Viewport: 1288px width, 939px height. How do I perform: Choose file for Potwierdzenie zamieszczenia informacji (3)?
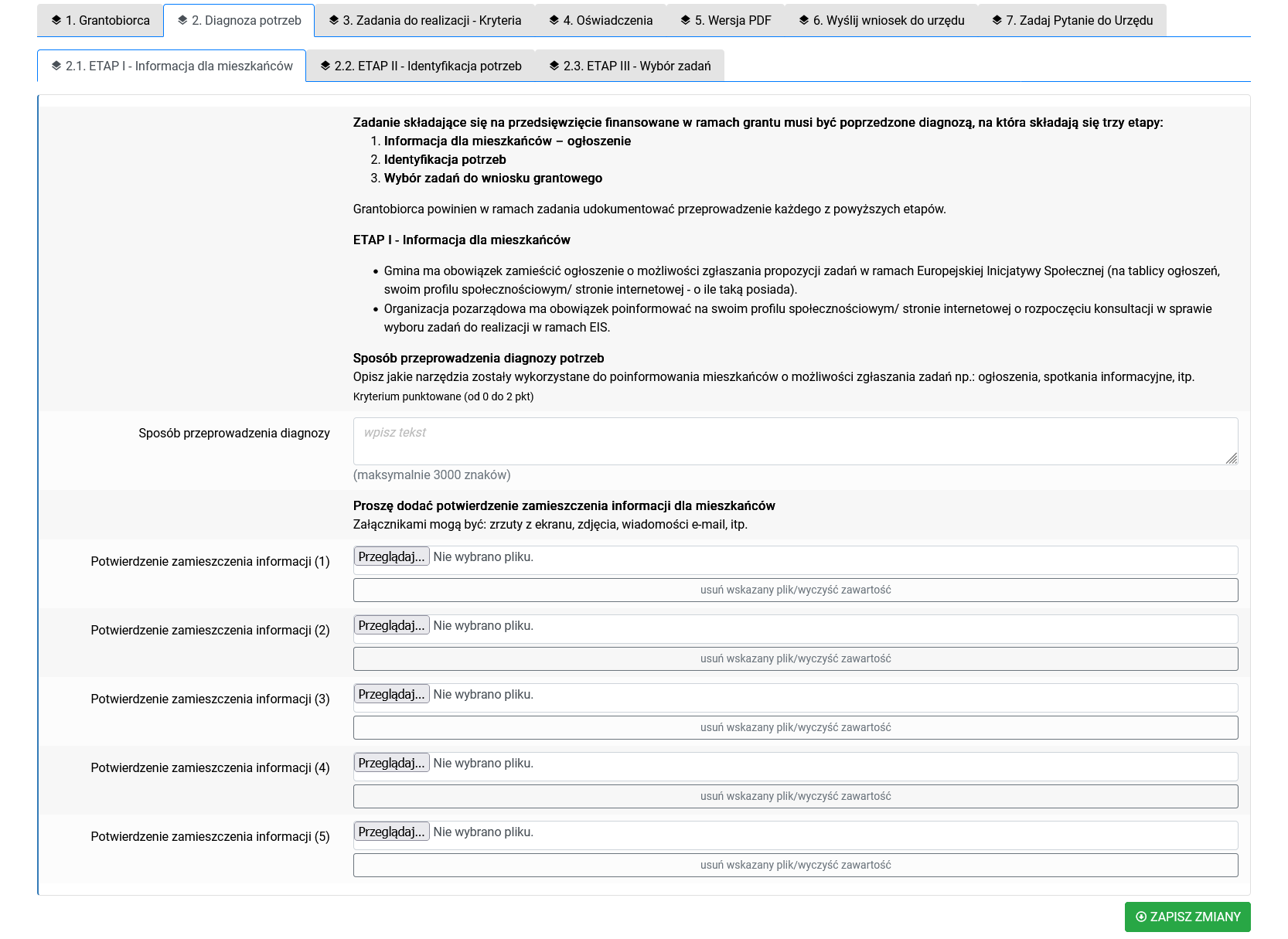point(391,695)
